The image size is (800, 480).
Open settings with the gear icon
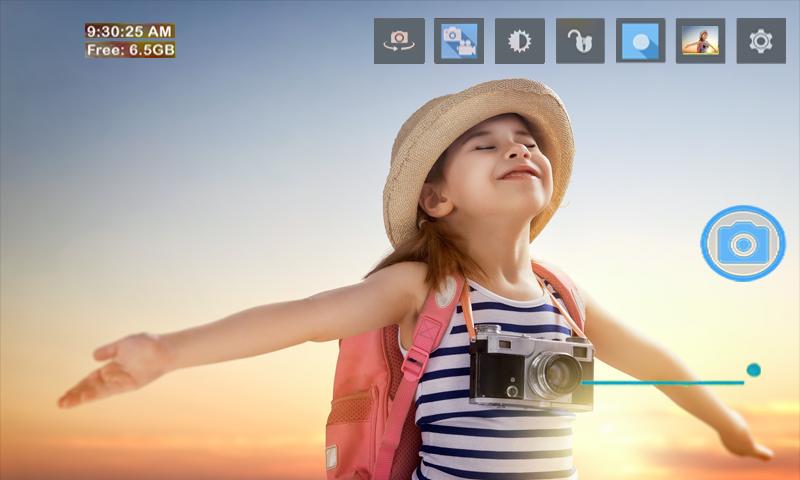click(761, 41)
